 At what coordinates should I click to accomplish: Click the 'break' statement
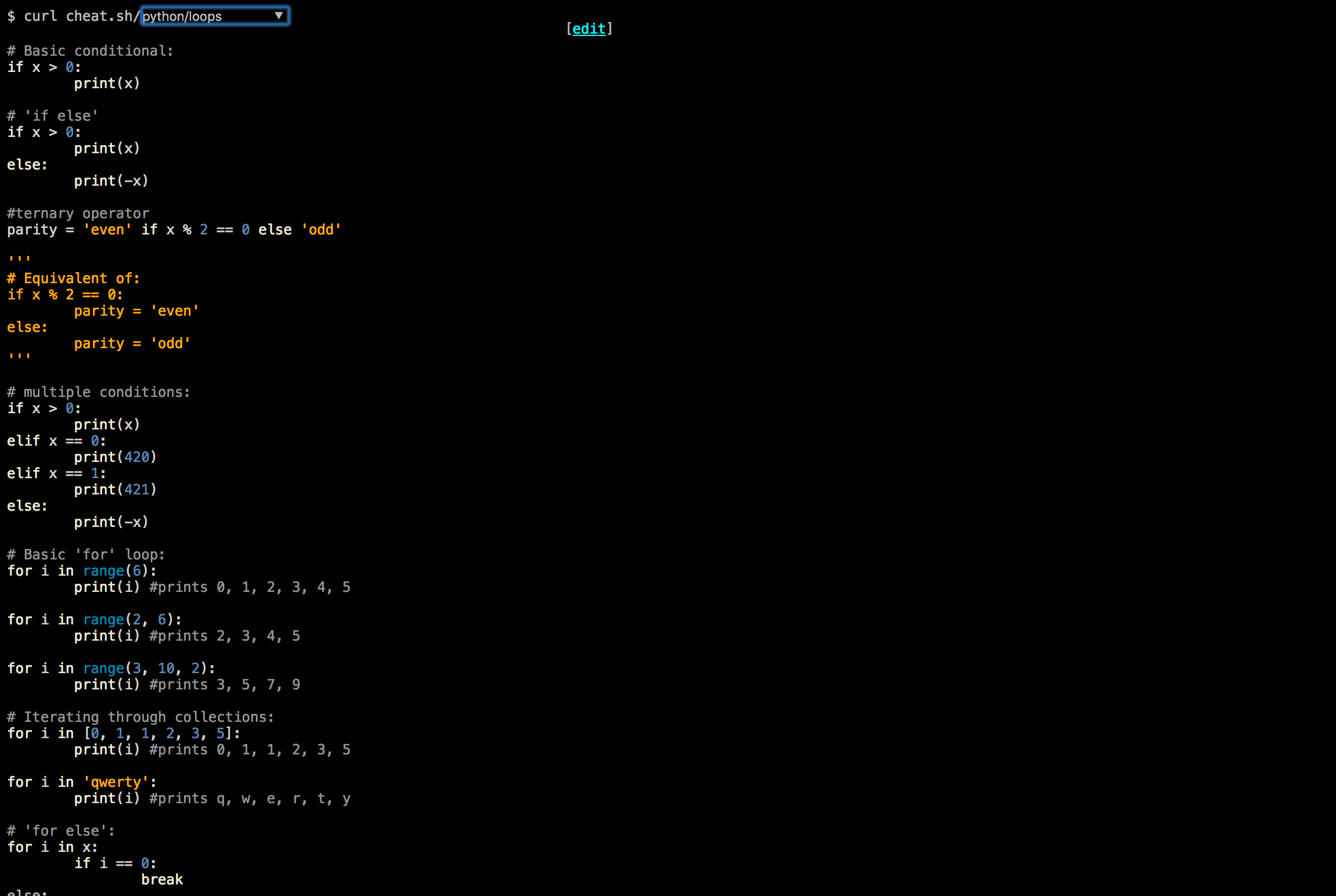162,880
